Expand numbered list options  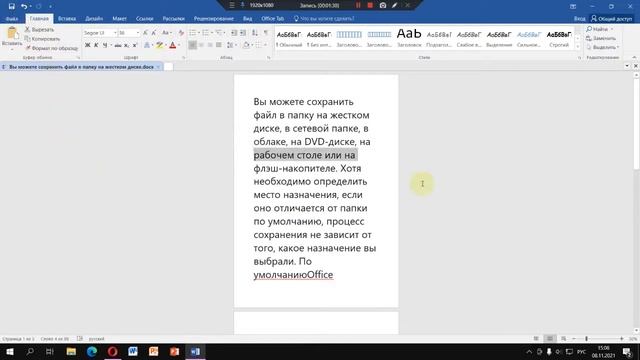[212, 33]
